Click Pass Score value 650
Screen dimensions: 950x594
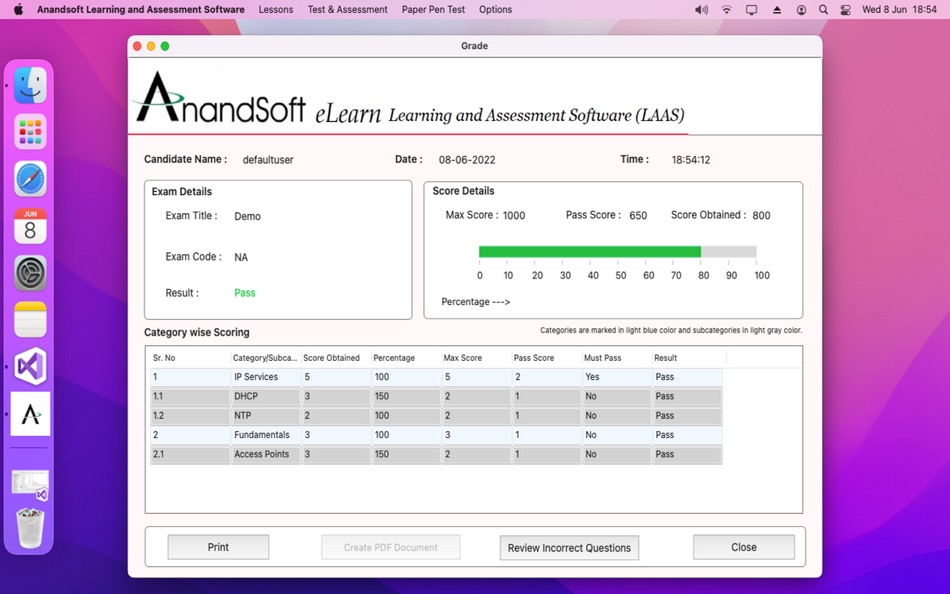coord(638,216)
